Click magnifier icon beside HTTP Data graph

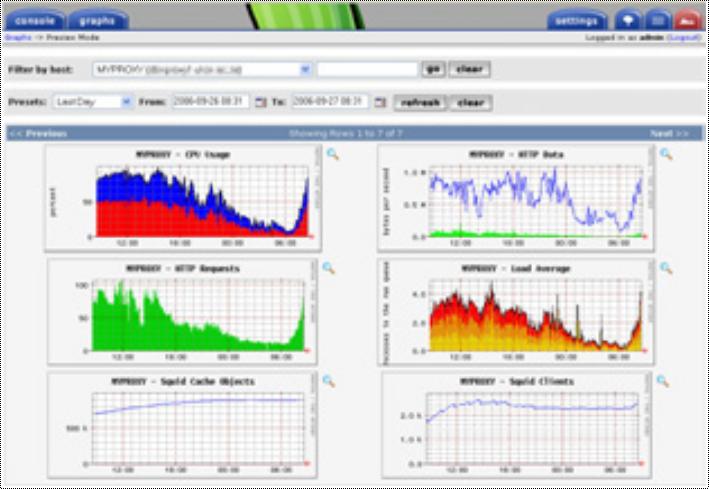[666, 154]
